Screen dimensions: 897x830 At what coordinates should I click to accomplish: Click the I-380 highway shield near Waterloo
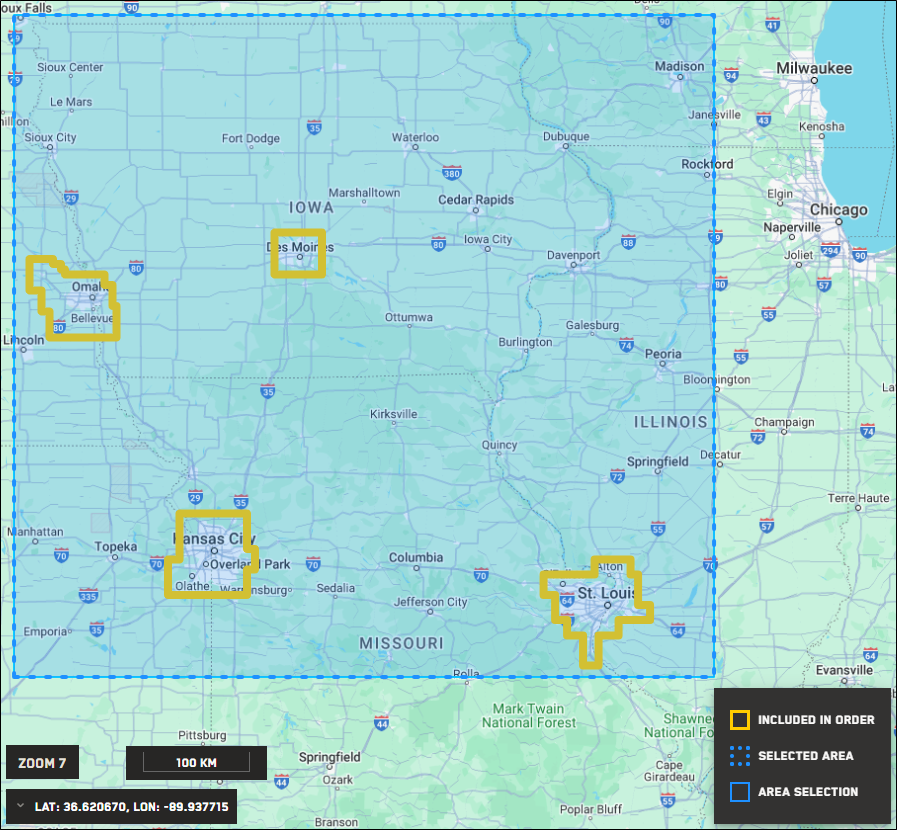pos(451,172)
